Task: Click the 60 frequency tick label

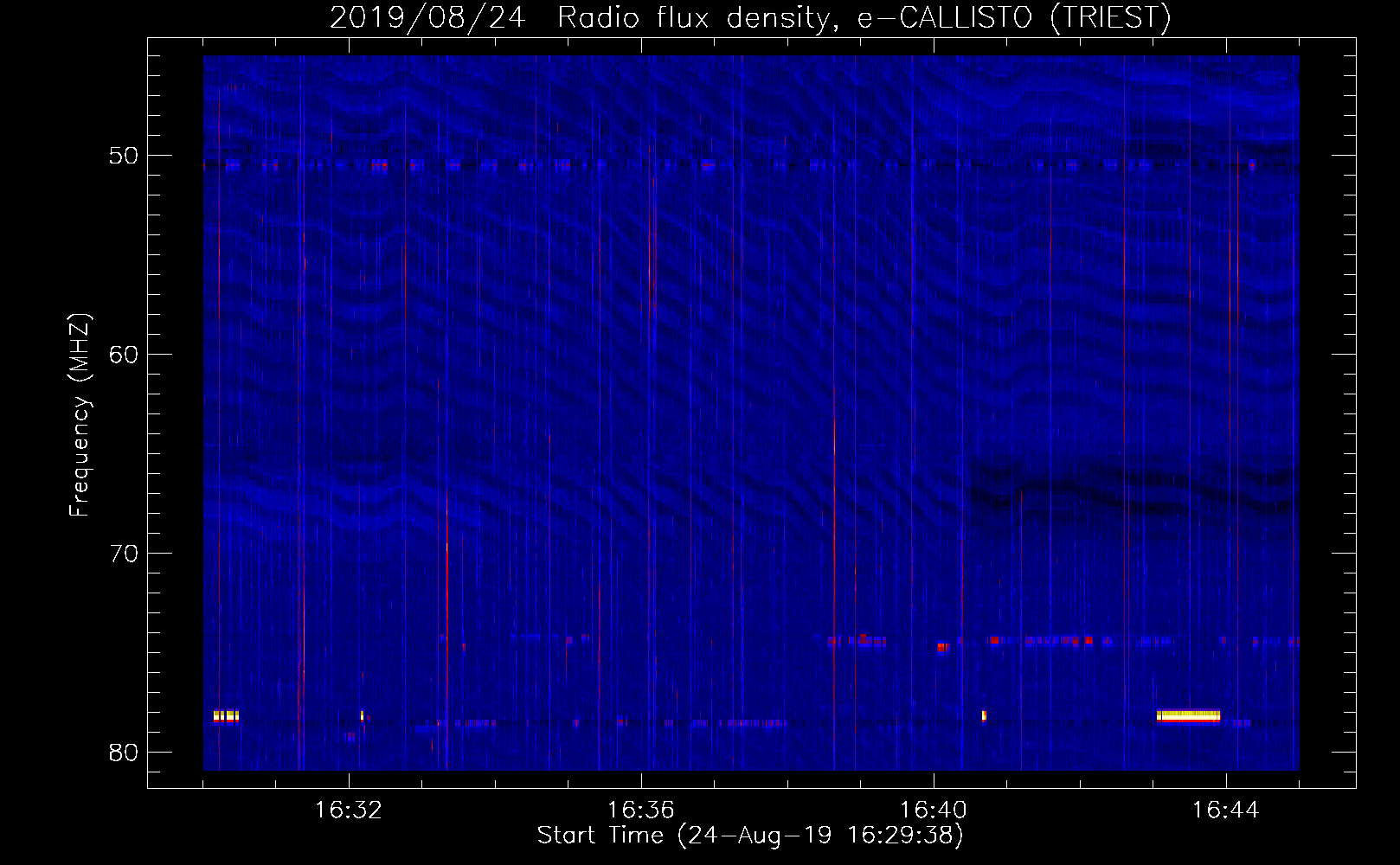Action: pos(124,355)
